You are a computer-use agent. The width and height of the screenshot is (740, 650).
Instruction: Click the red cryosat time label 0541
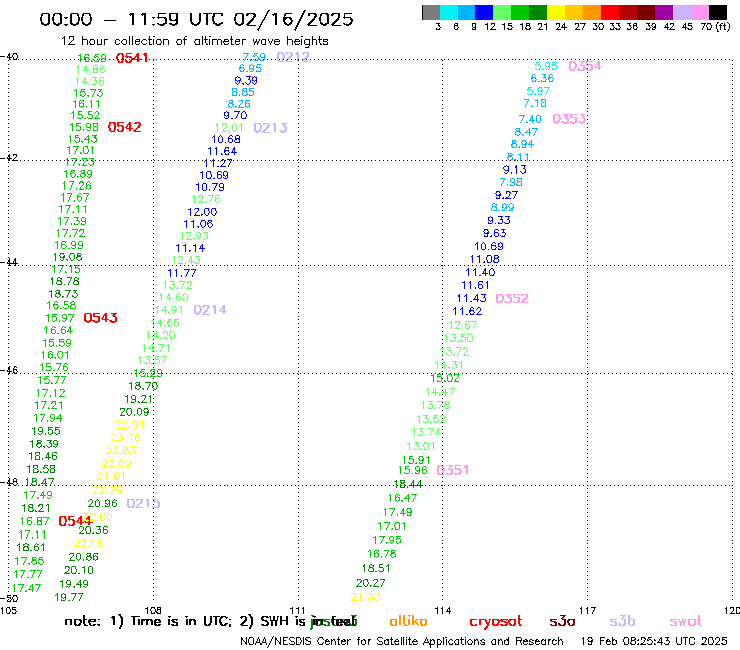(x=132, y=58)
